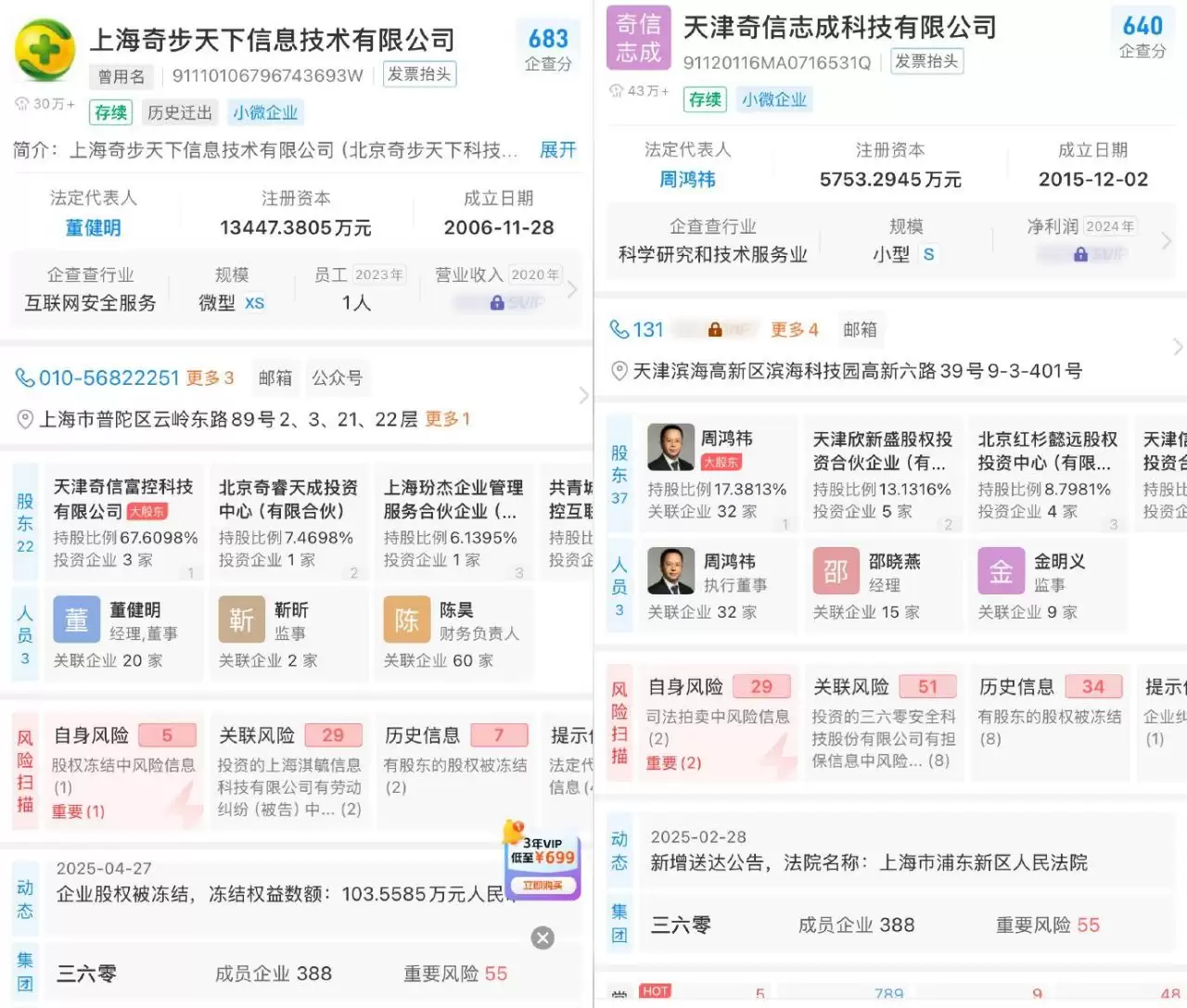
Task: Tap 董健明 blue avatar
Action: pyautogui.click(x=77, y=619)
